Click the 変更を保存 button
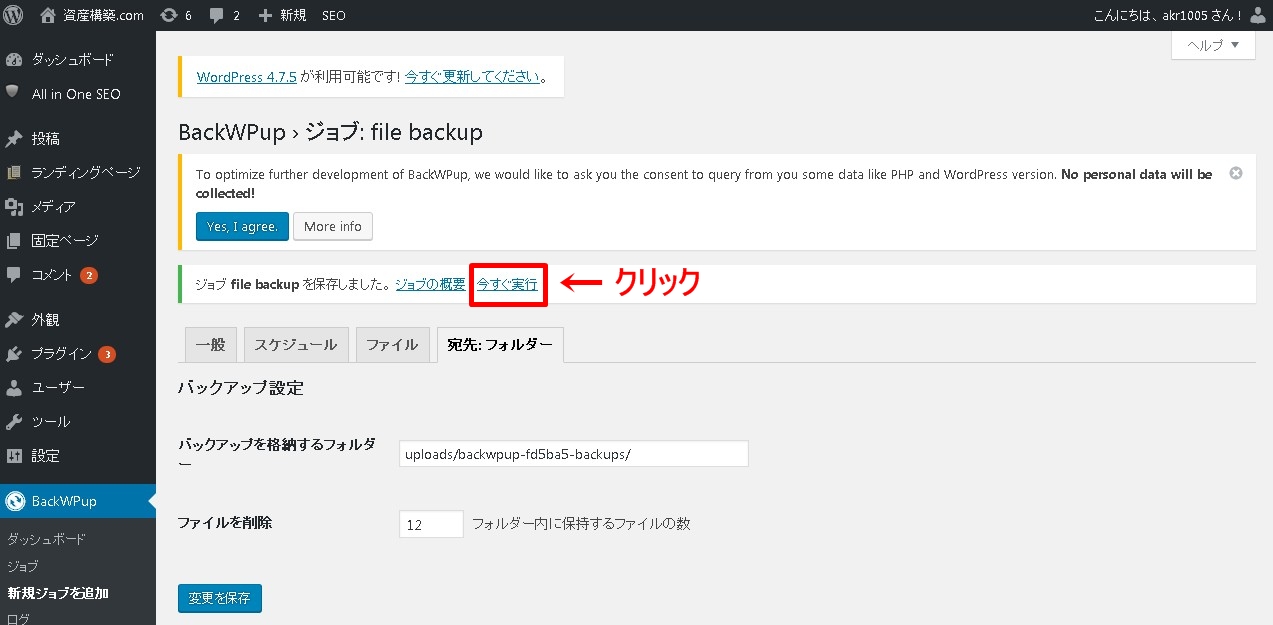 point(220,598)
